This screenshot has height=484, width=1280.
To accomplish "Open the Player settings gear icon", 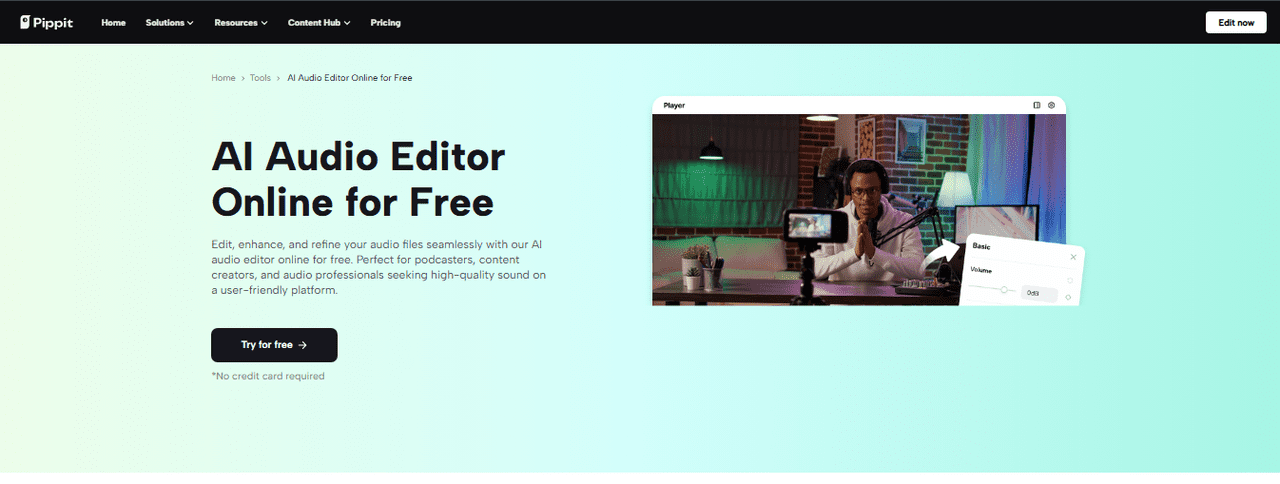I will [1051, 105].
